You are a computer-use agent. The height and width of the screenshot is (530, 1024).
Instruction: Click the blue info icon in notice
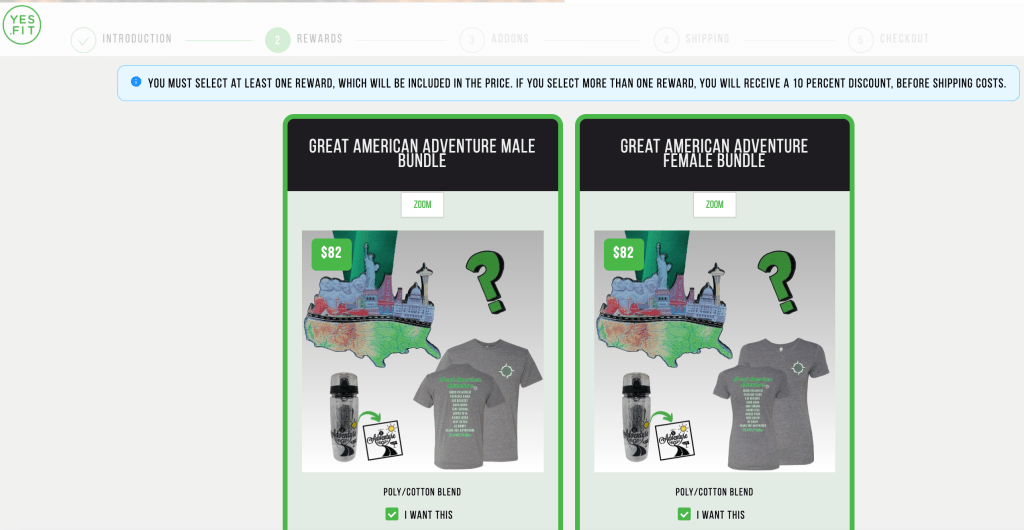tap(136, 82)
